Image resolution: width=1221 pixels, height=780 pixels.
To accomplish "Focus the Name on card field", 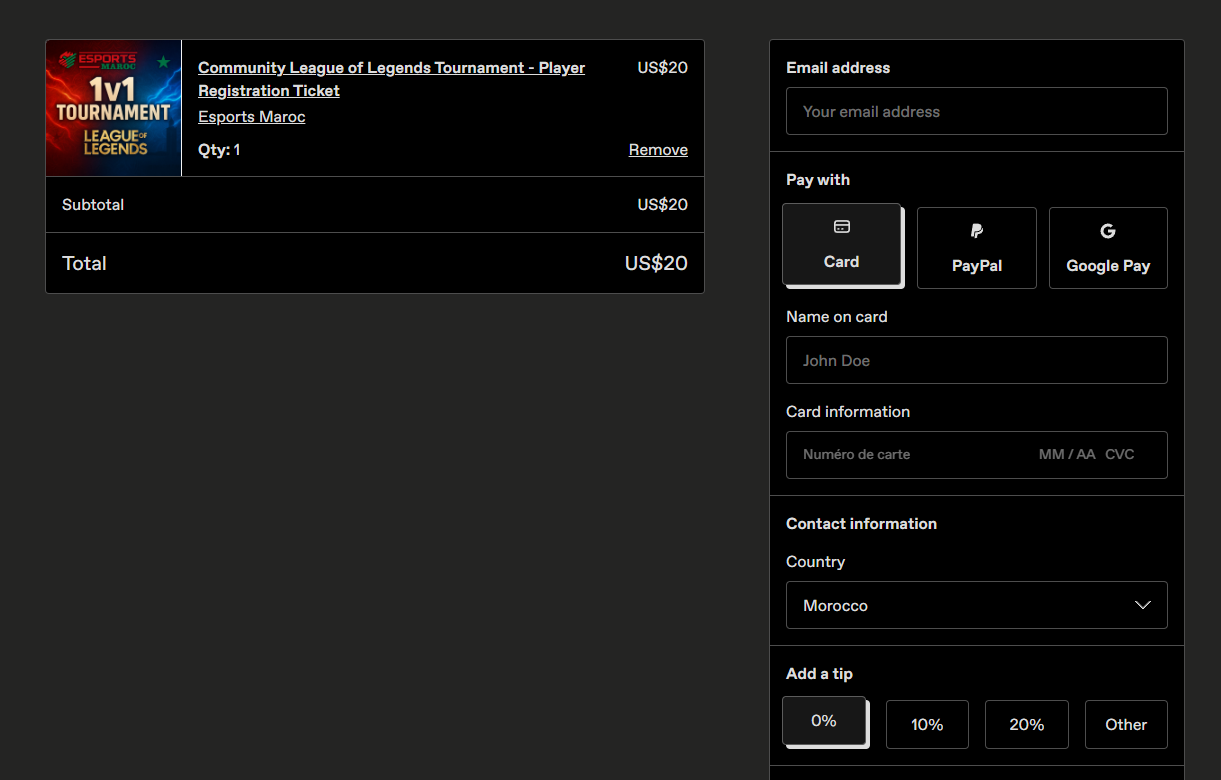I will coord(977,360).
